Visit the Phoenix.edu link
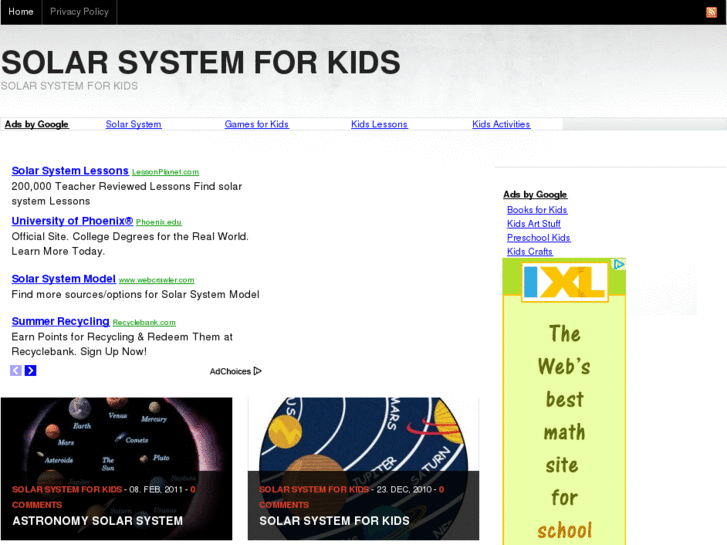The height and width of the screenshot is (545, 727). coord(159,222)
